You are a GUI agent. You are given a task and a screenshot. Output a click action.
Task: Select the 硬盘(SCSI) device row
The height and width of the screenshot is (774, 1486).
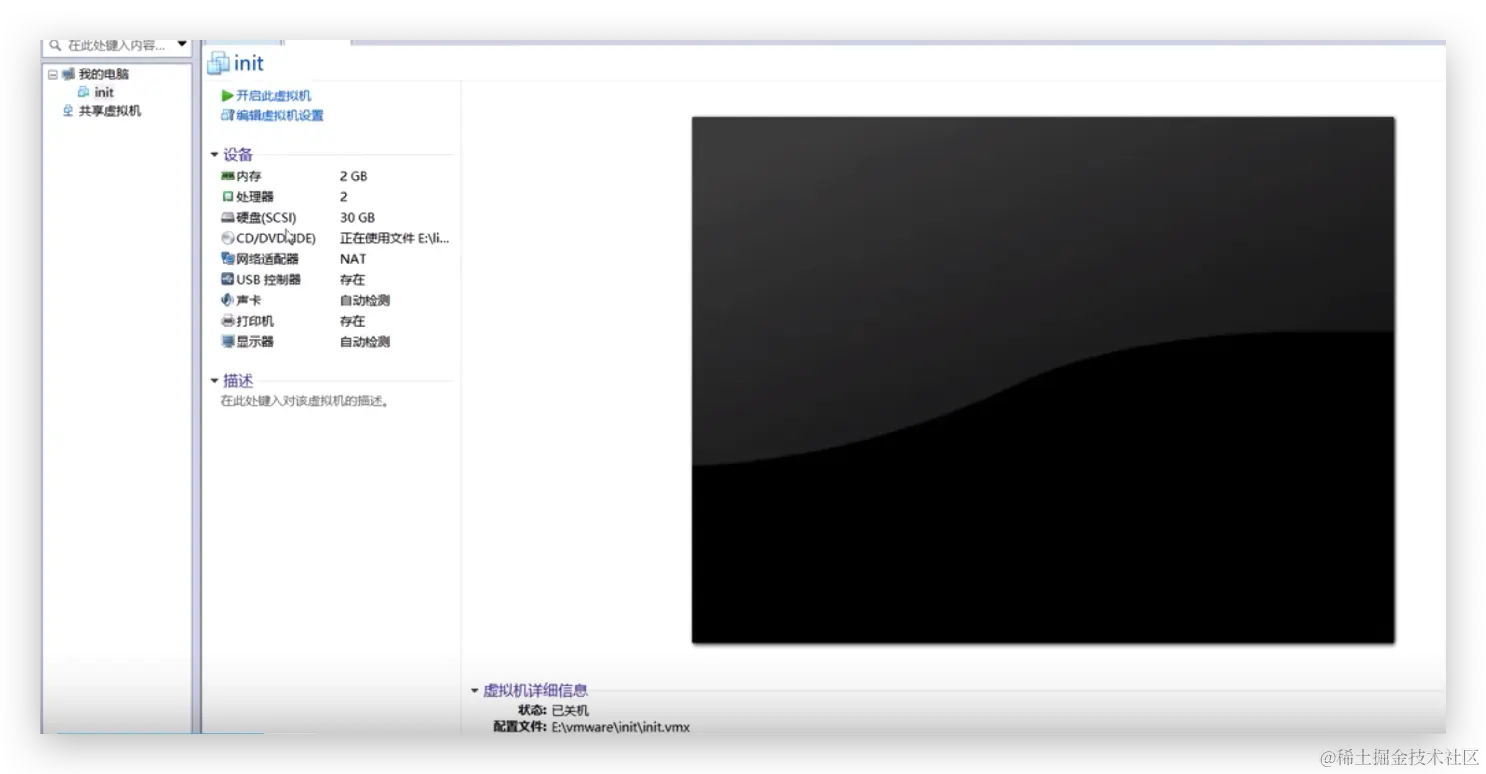[x=336, y=218]
